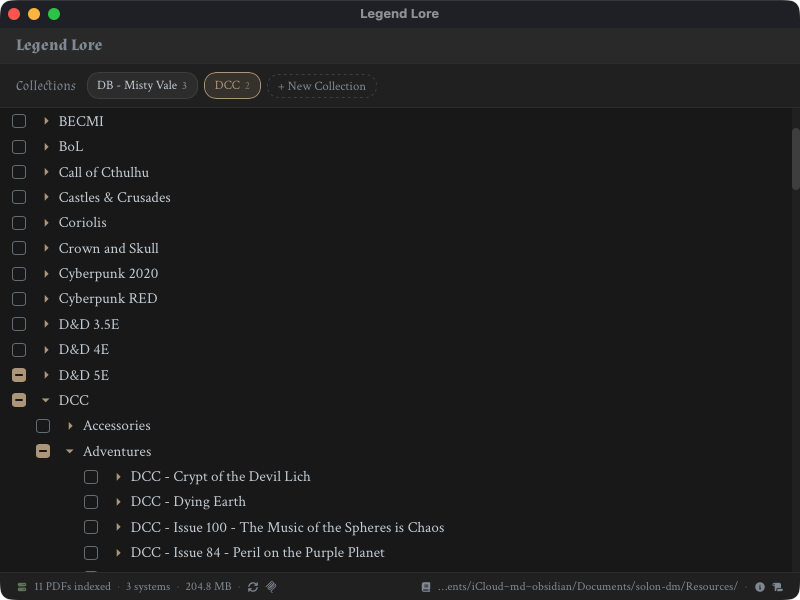Select the DCC collection pill
800x600 pixels.
click(232, 86)
